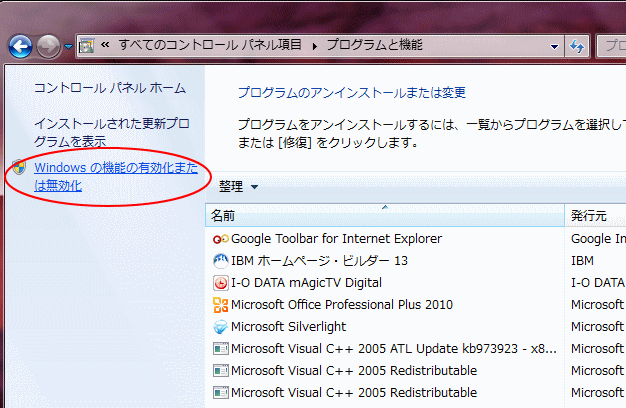
Task: Click the Control Panel icon in address bar
Action: click(x=87, y=46)
